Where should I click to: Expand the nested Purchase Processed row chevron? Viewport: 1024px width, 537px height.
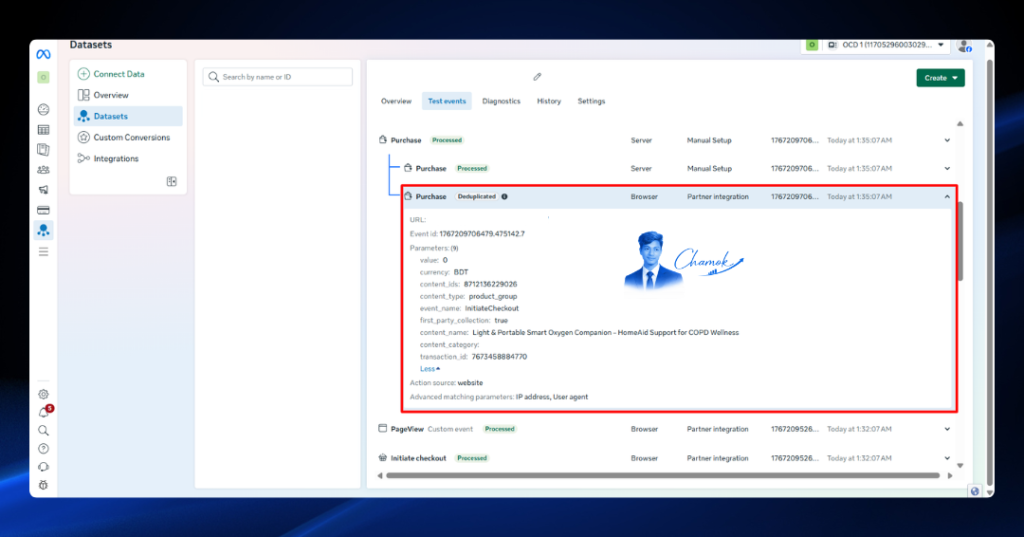point(947,169)
